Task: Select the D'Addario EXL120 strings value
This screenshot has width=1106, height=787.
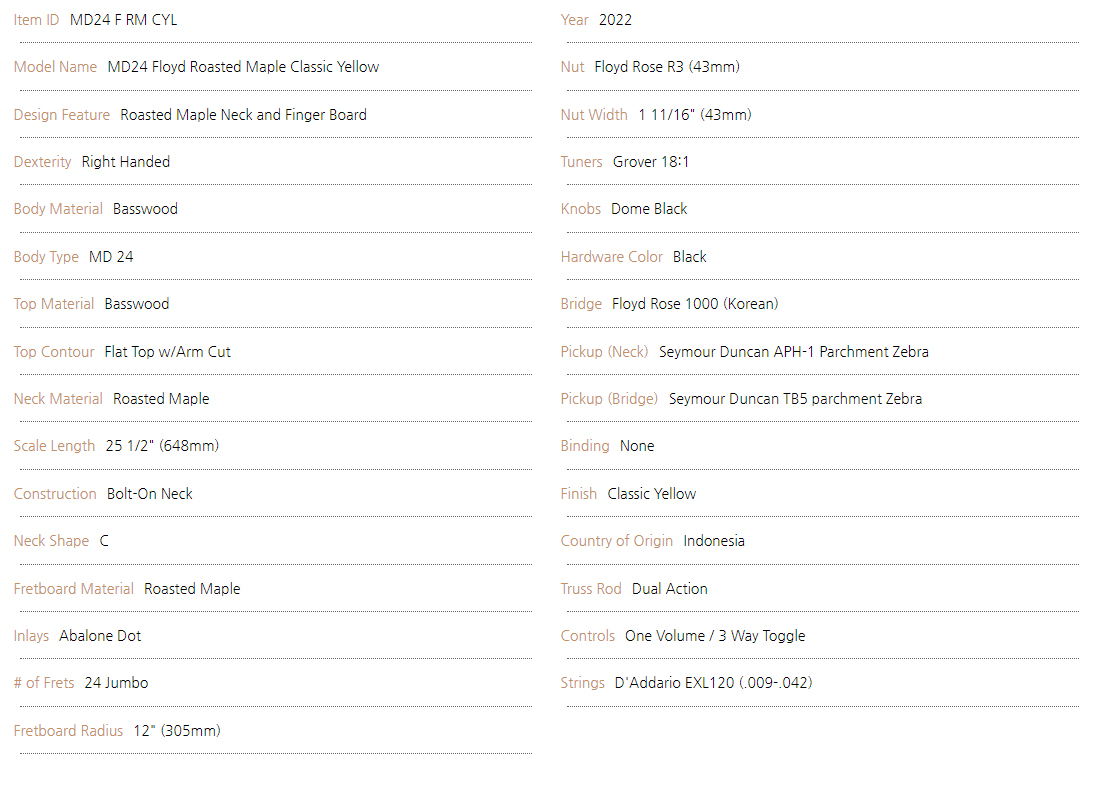Action: [713, 683]
